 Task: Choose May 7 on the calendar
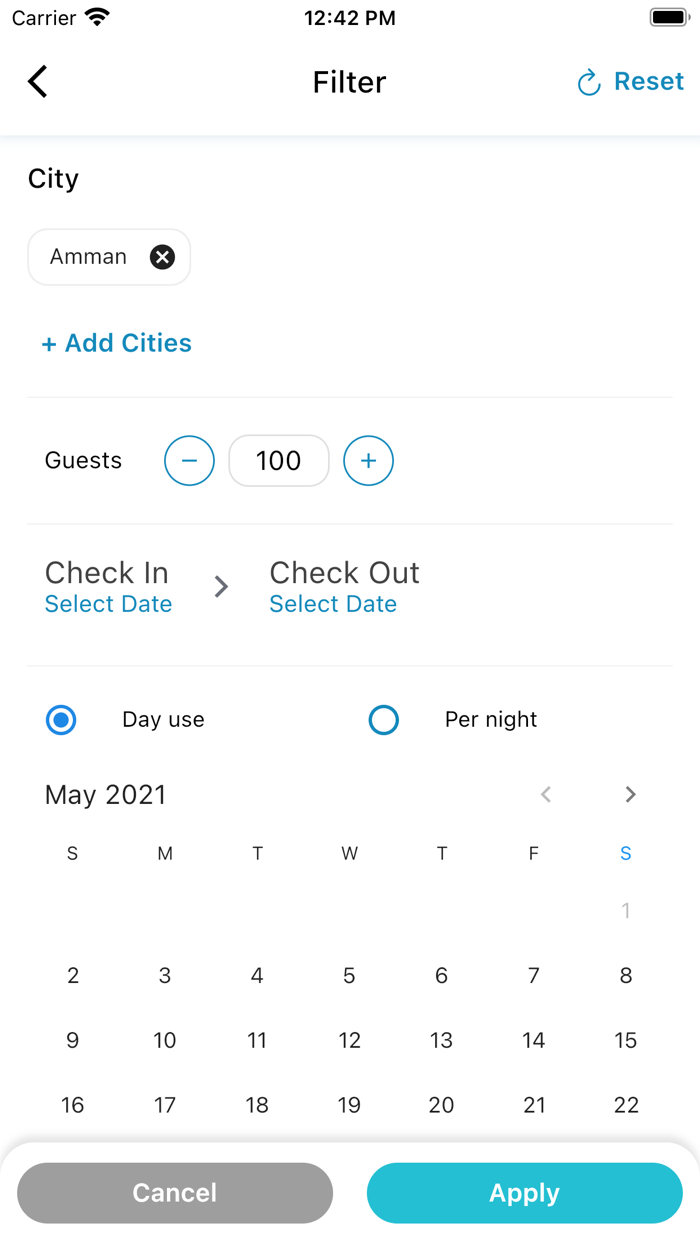pyautogui.click(x=534, y=975)
